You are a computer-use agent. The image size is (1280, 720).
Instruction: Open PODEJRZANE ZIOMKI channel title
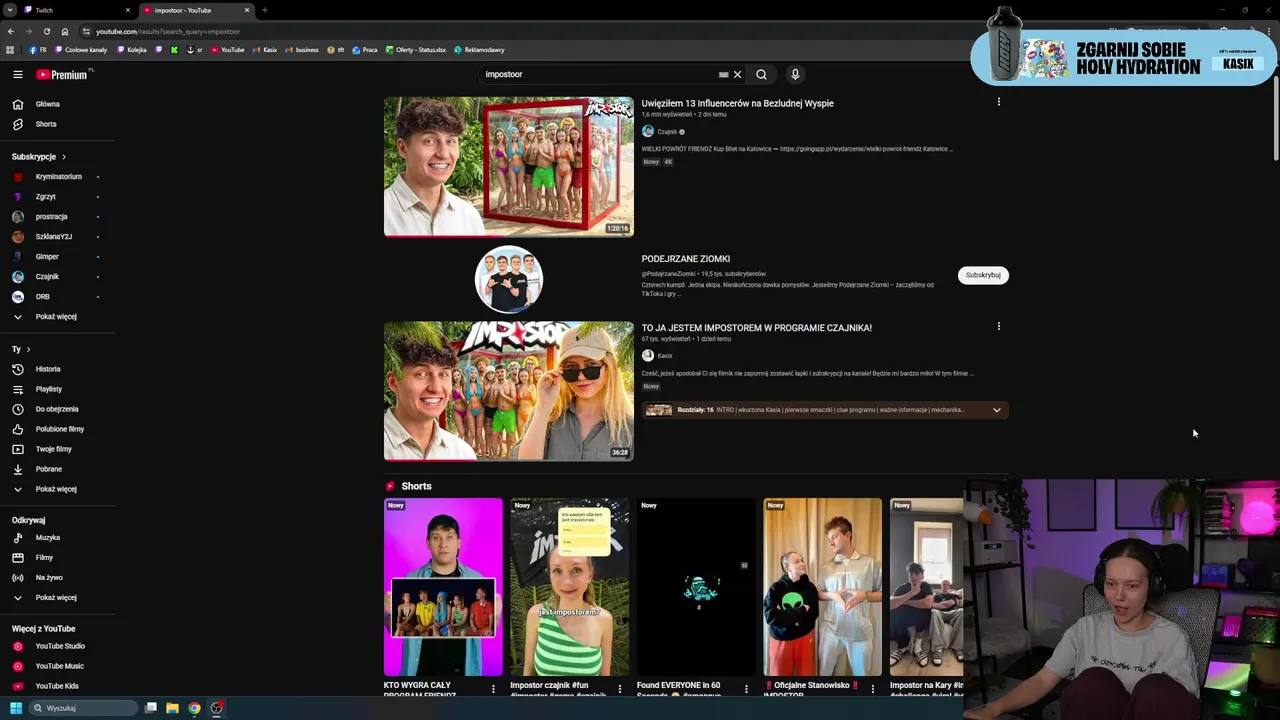pos(686,259)
